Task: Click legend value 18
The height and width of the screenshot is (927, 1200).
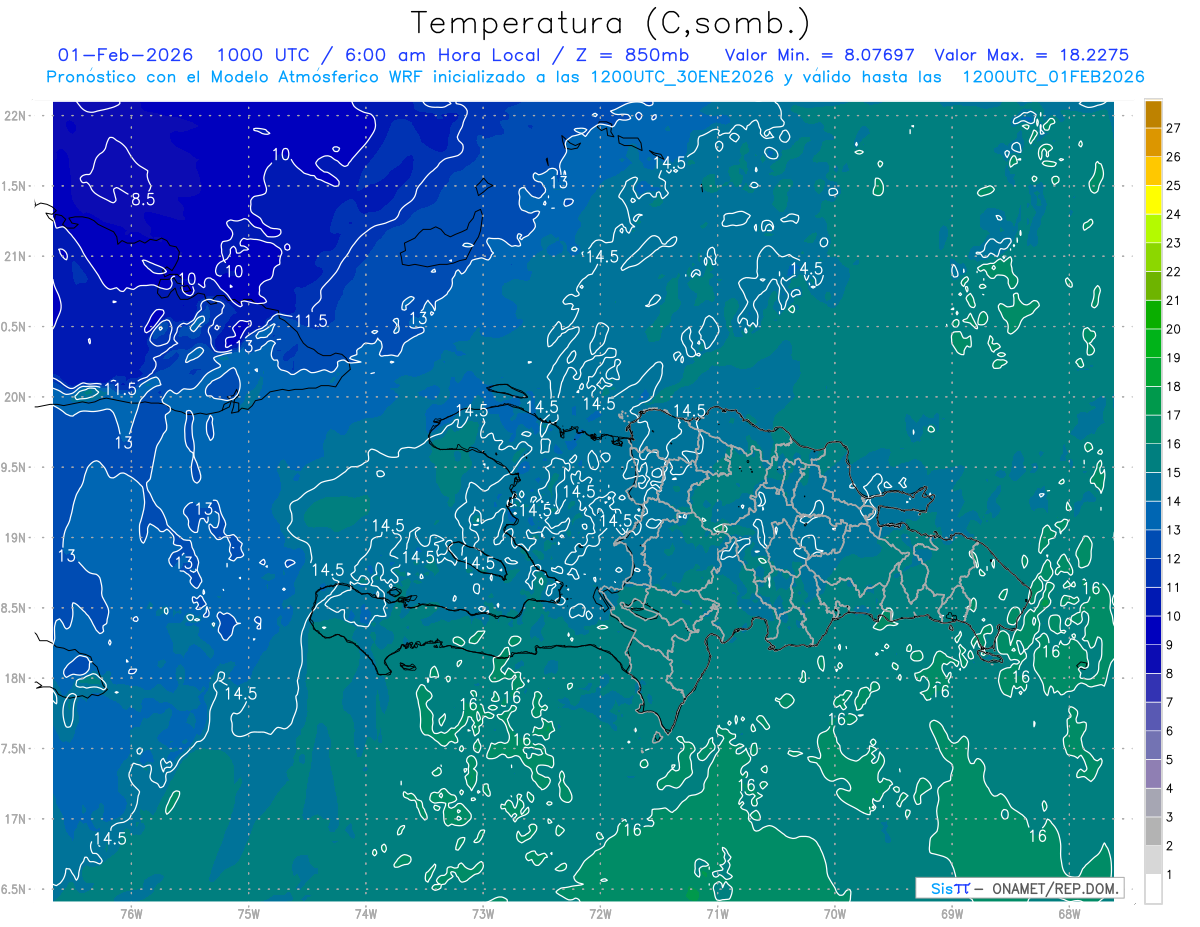Action: tap(1174, 387)
